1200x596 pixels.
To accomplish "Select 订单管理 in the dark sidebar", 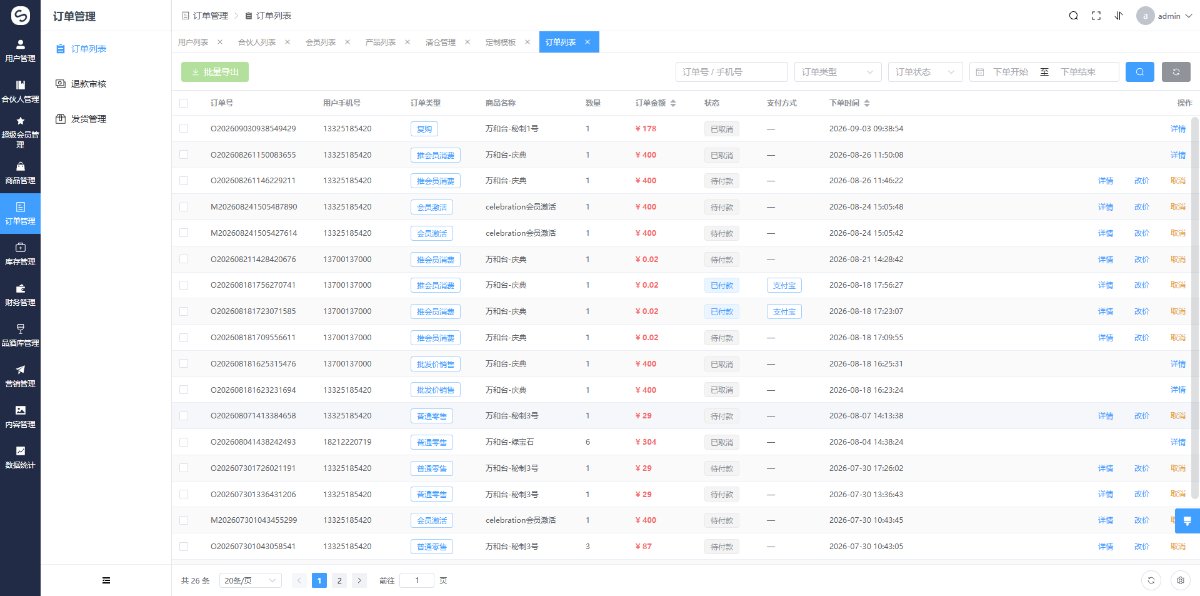I will tap(20, 213).
